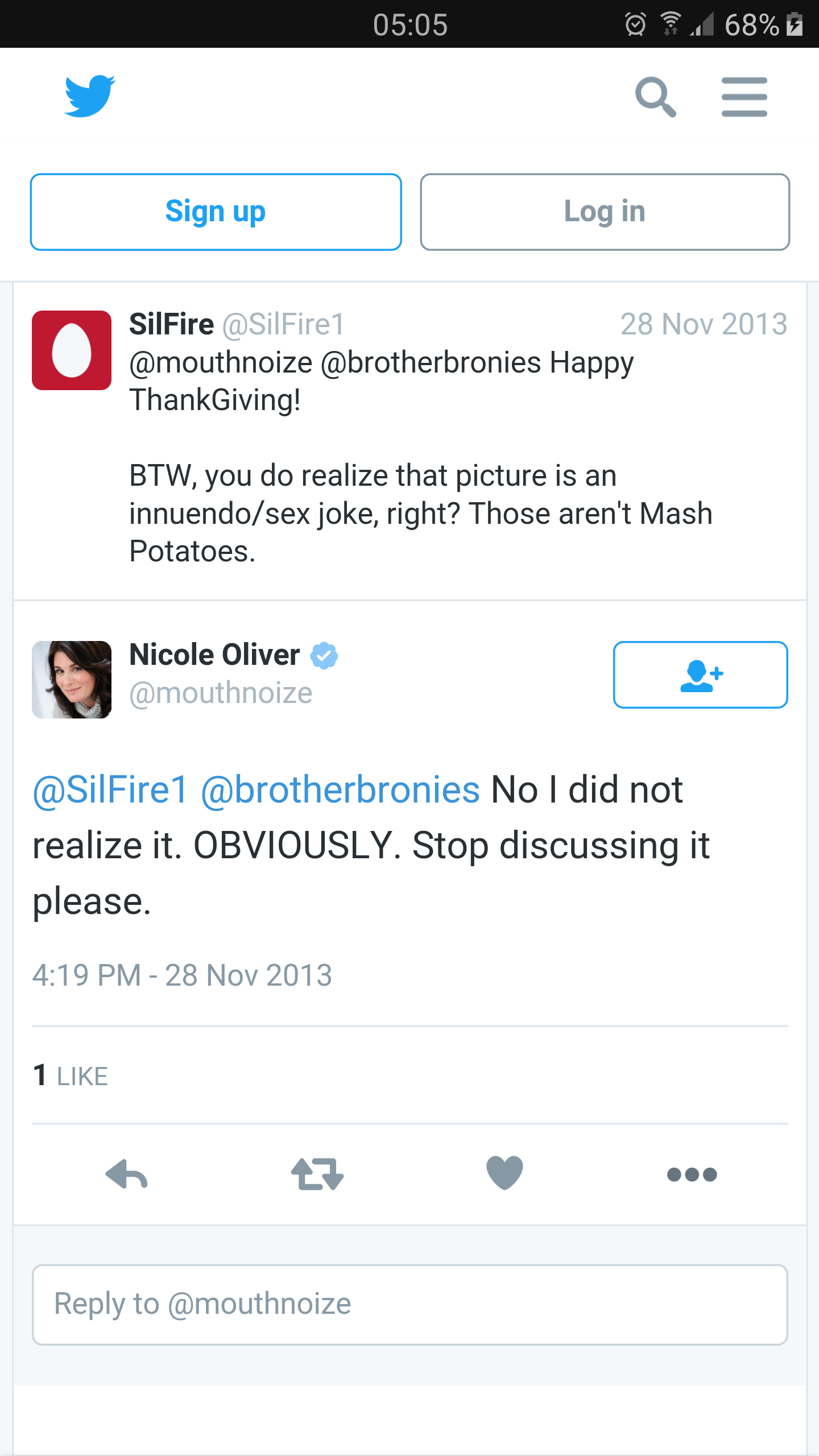Like the tweet with the heart icon

click(504, 1173)
